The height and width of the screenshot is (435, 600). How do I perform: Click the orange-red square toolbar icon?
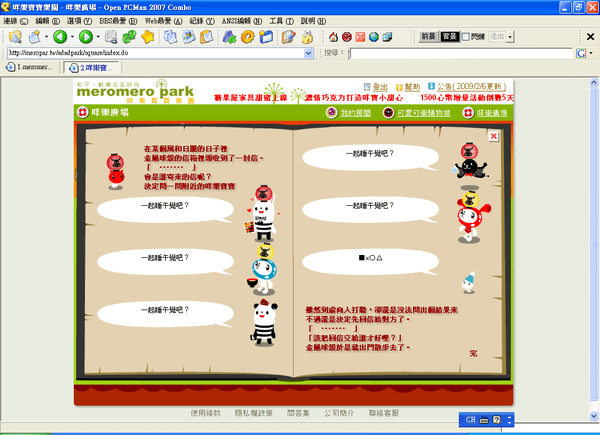(x=360, y=37)
